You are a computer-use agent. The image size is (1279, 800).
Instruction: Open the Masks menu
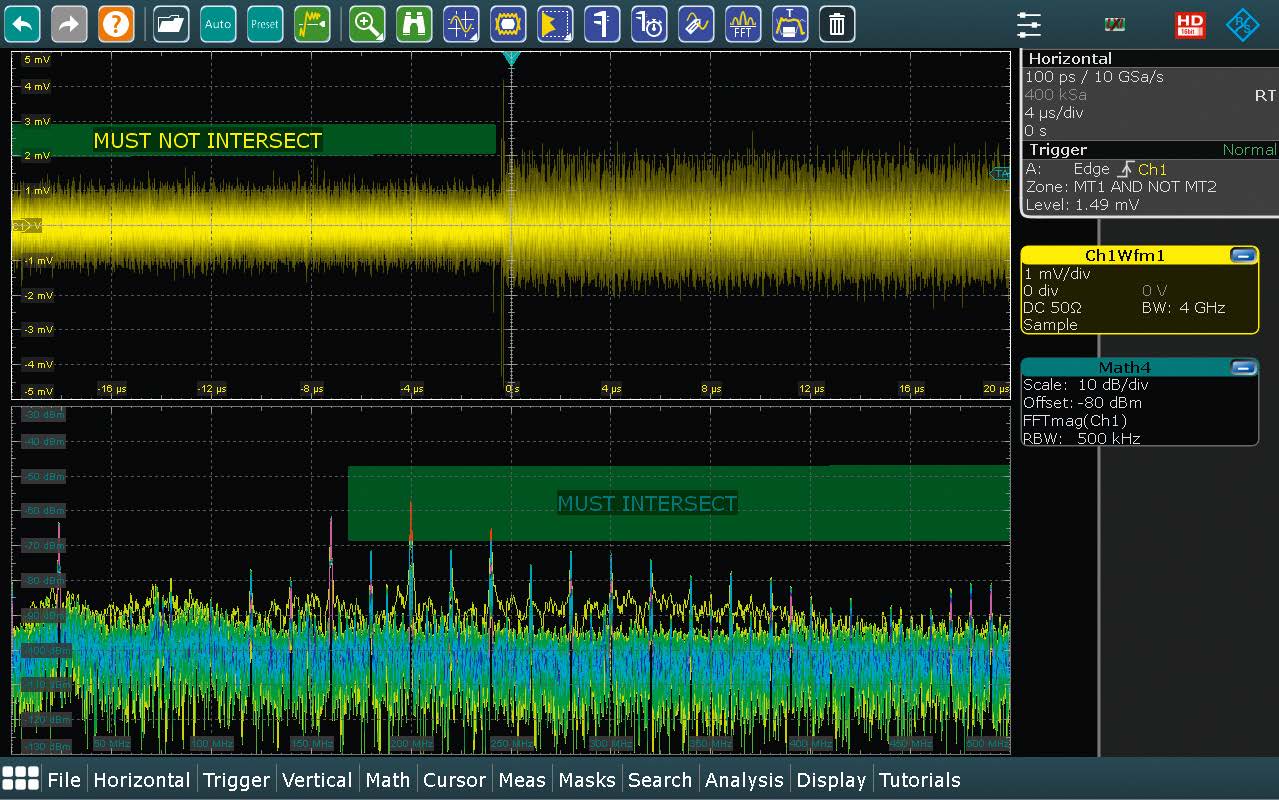pos(587,780)
